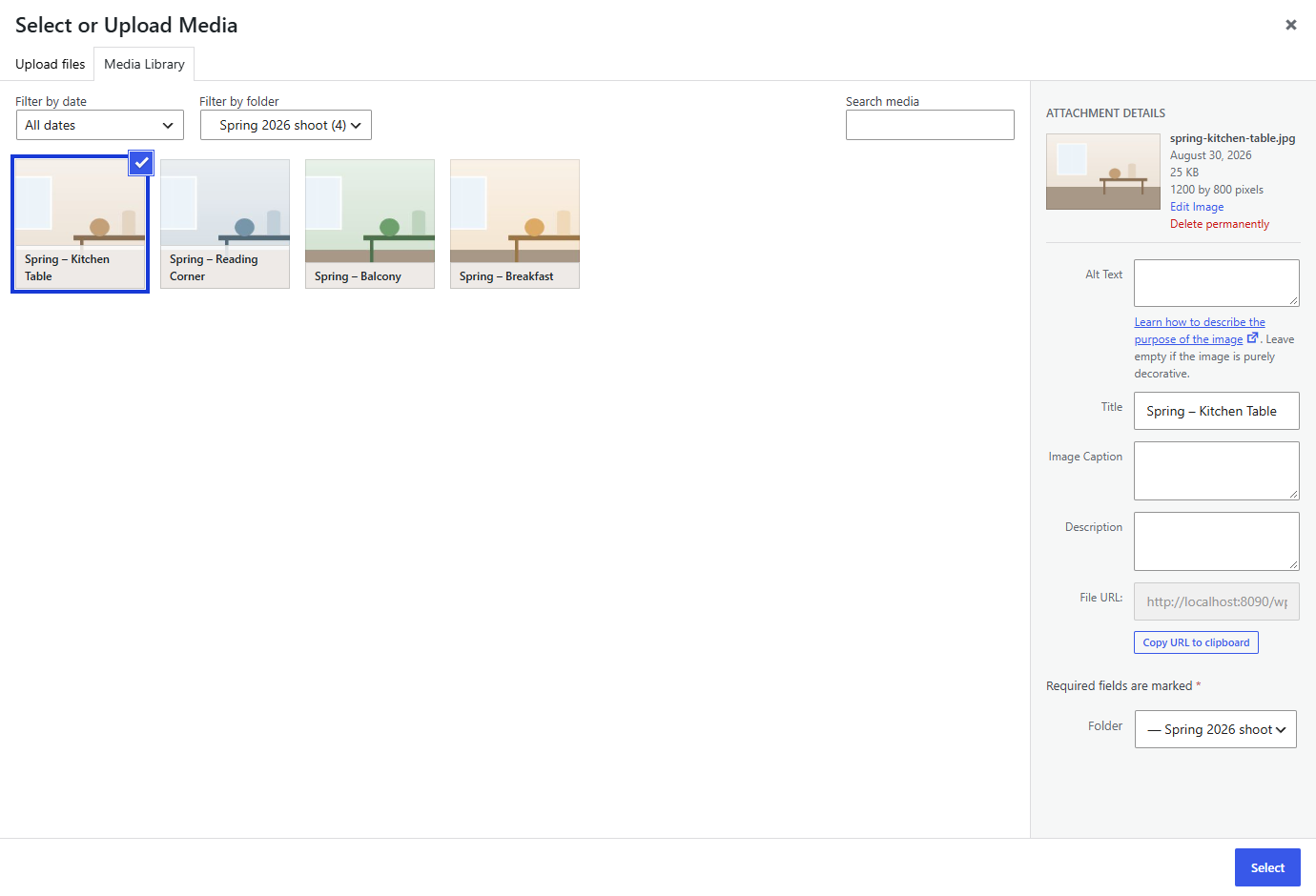
Task: Edit the Title field
Action: [1217, 411]
